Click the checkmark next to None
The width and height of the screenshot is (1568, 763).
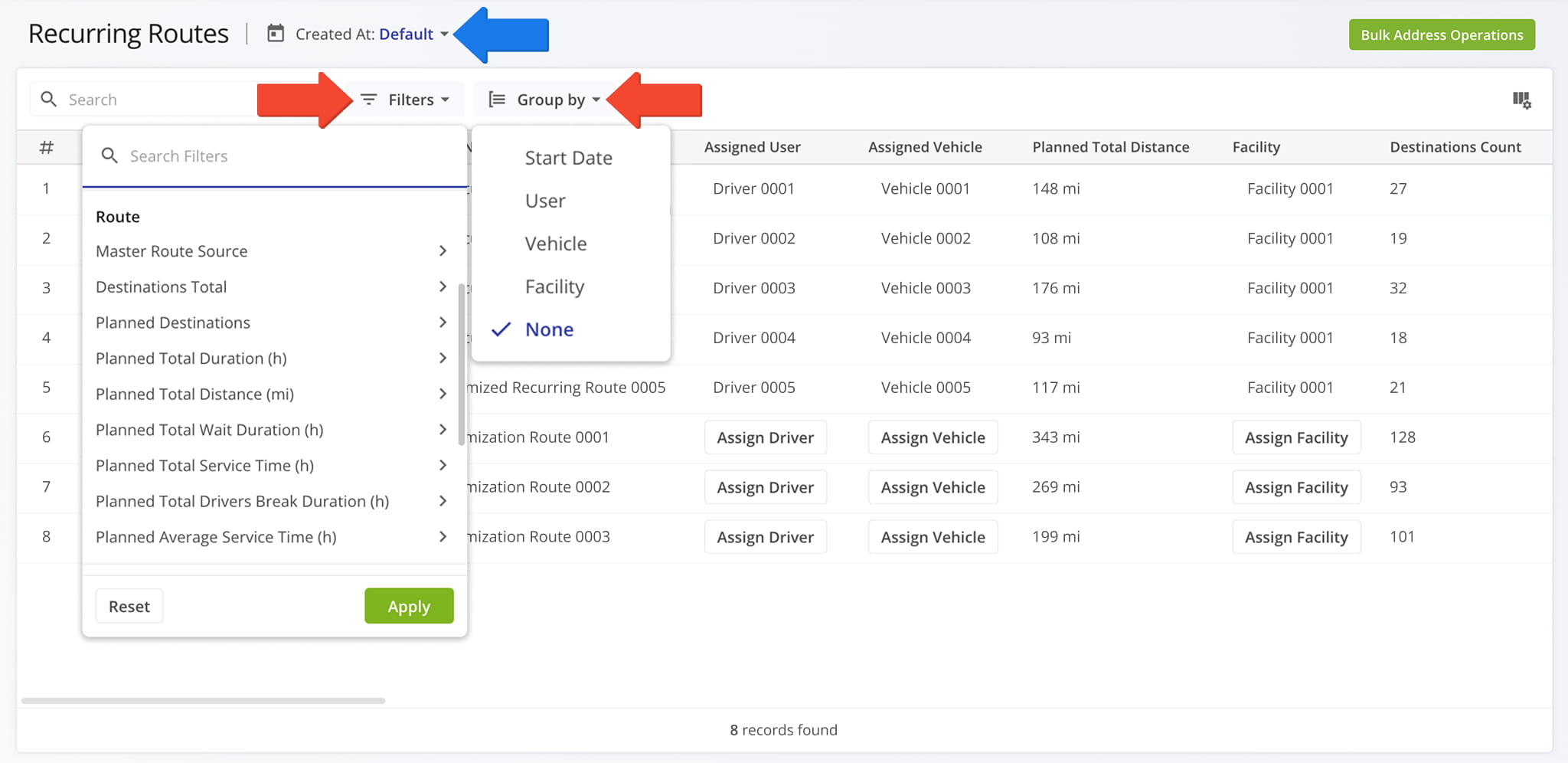click(501, 329)
